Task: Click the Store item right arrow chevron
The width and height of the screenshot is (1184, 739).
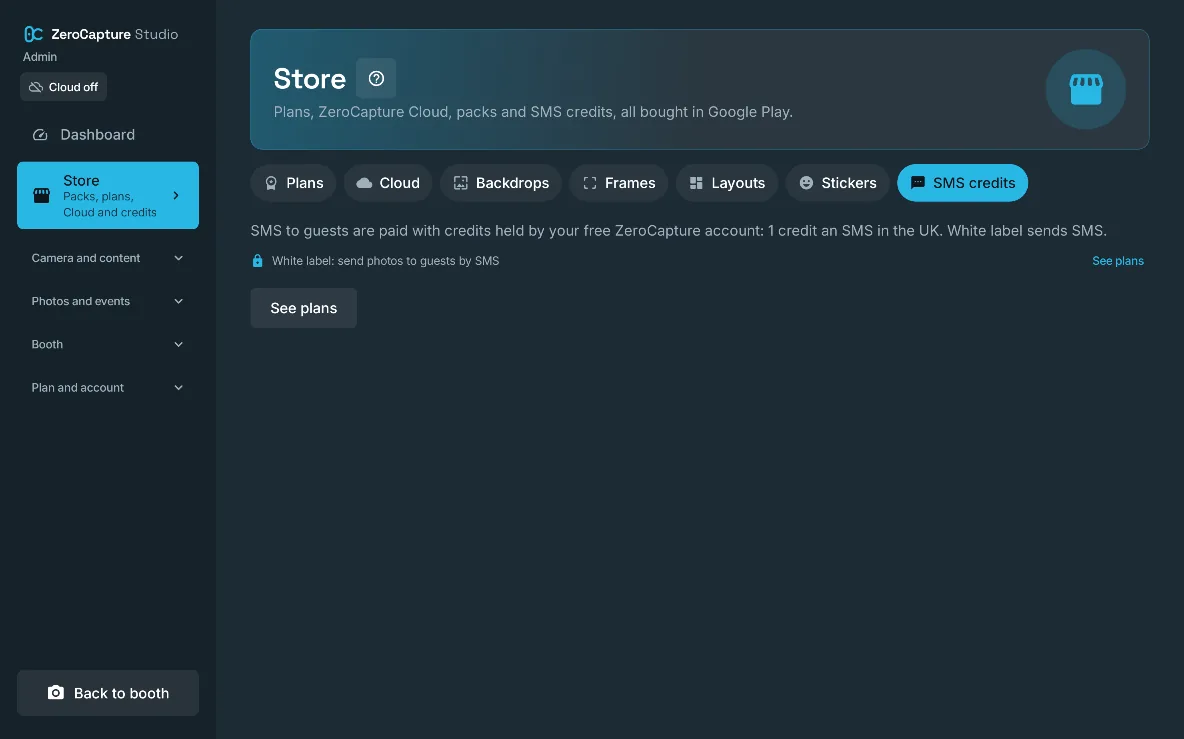Action: coord(176,196)
